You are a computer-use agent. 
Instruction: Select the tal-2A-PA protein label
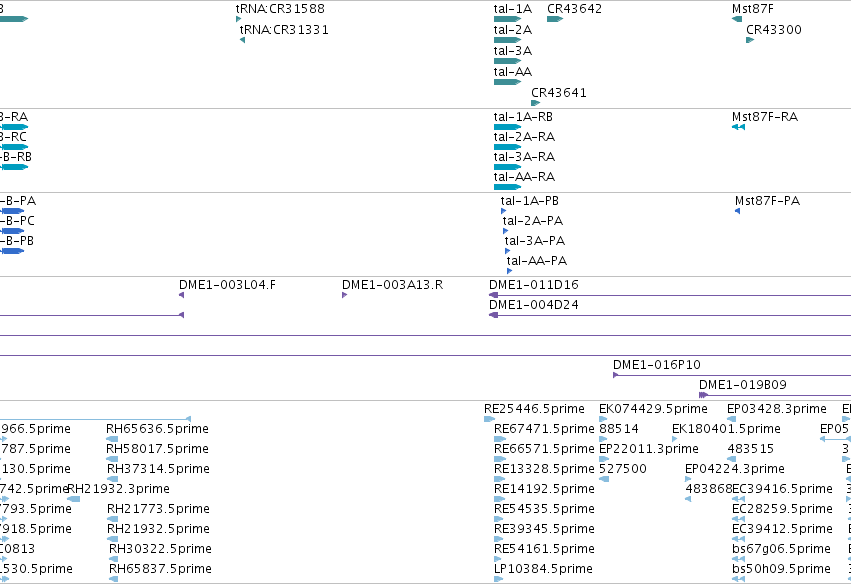[x=532, y=220]
